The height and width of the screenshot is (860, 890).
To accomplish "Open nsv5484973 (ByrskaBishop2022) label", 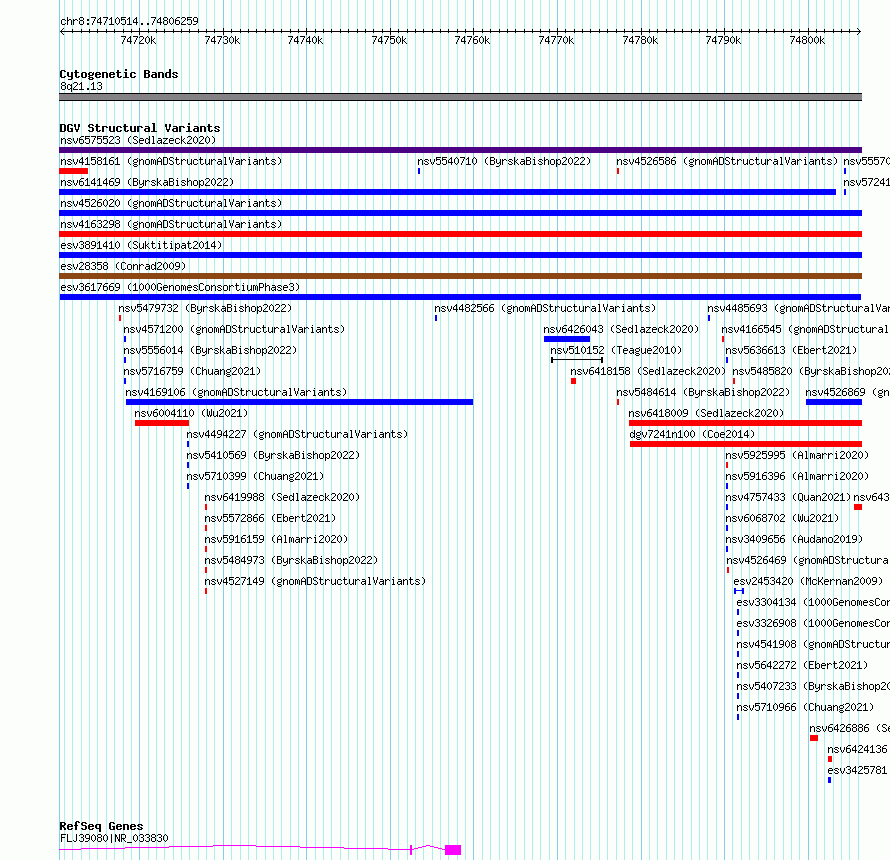I will click(291, 560).
